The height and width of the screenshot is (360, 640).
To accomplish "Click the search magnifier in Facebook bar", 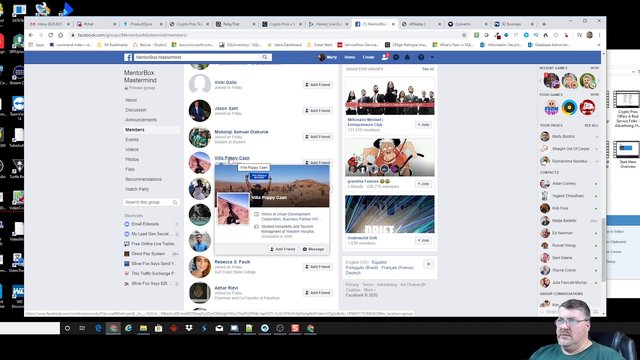I will (265, 57).
